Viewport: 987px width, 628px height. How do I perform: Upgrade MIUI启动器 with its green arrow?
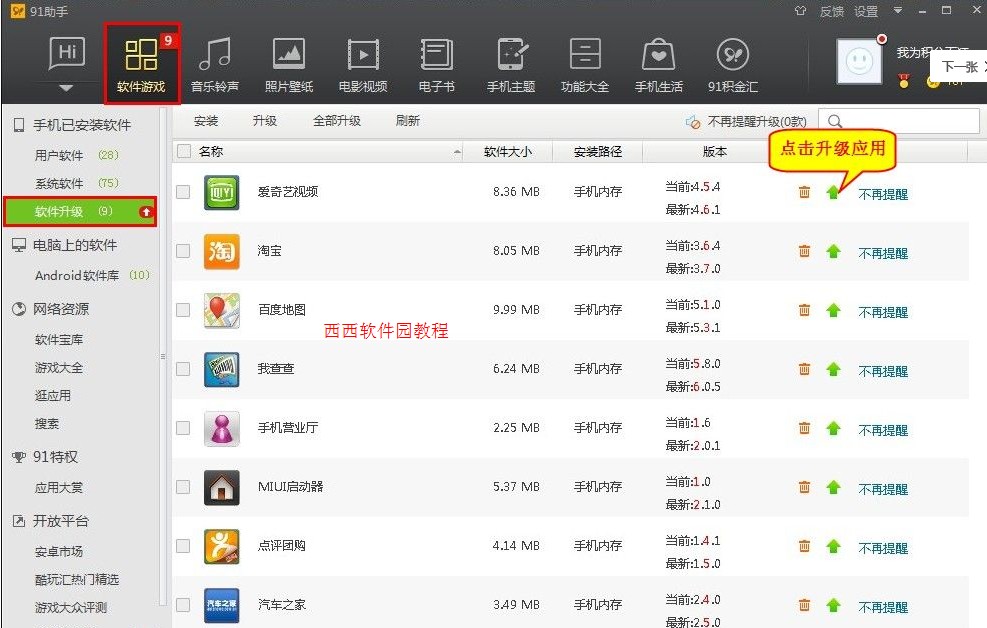833,487
